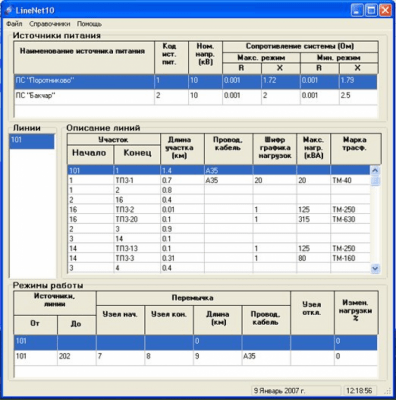Click X value 1.72 in max mode
Image resolution: width=396 pixels, height=400 pixels.
pyautogui.click(x=281, y=81)
